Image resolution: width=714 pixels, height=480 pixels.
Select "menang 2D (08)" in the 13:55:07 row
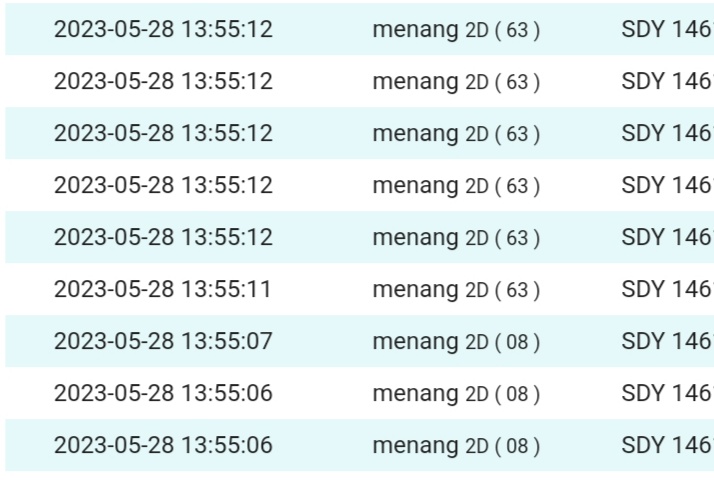pos(456,342)
